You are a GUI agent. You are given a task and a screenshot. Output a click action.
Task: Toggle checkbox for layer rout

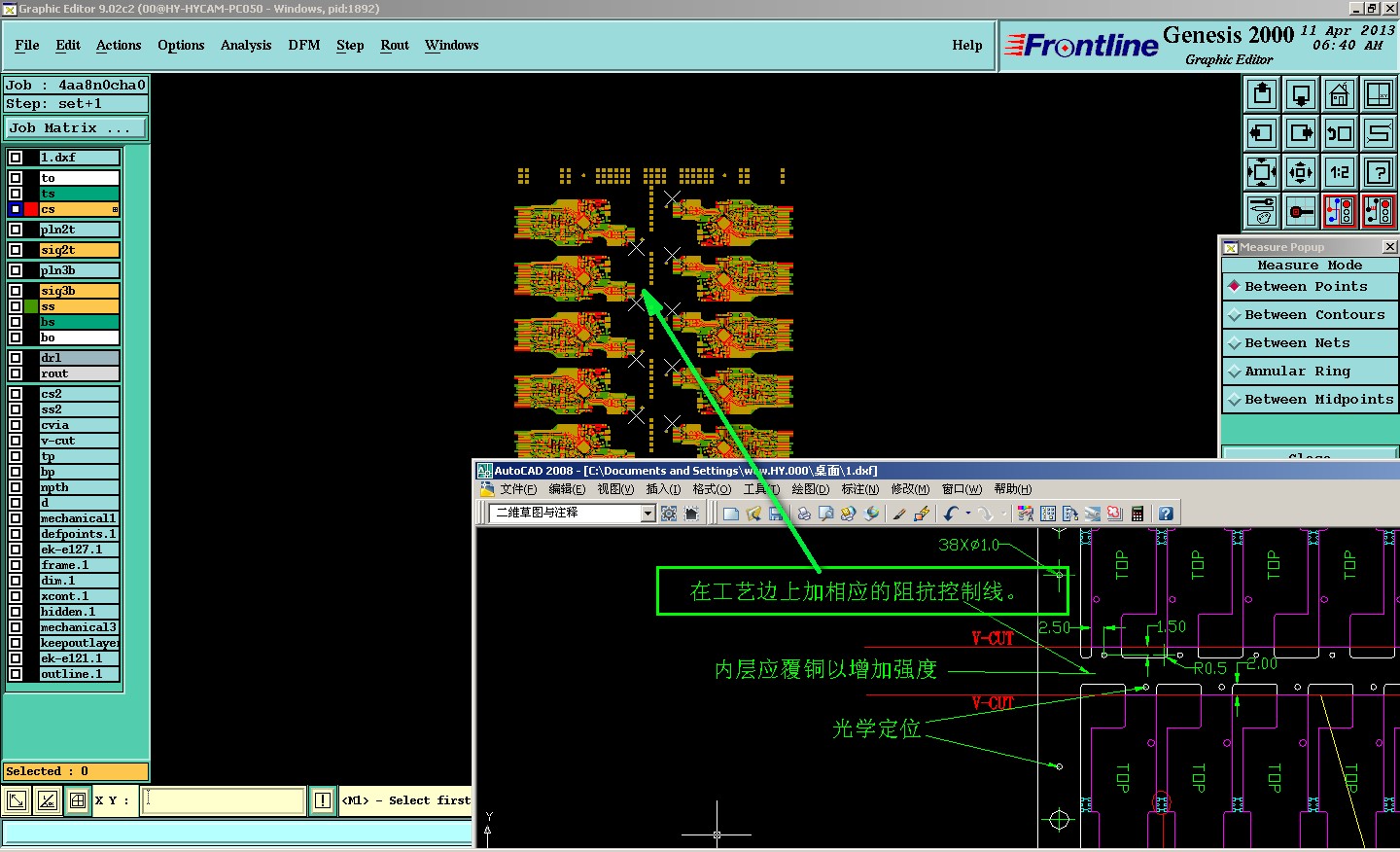click(16, 373)
